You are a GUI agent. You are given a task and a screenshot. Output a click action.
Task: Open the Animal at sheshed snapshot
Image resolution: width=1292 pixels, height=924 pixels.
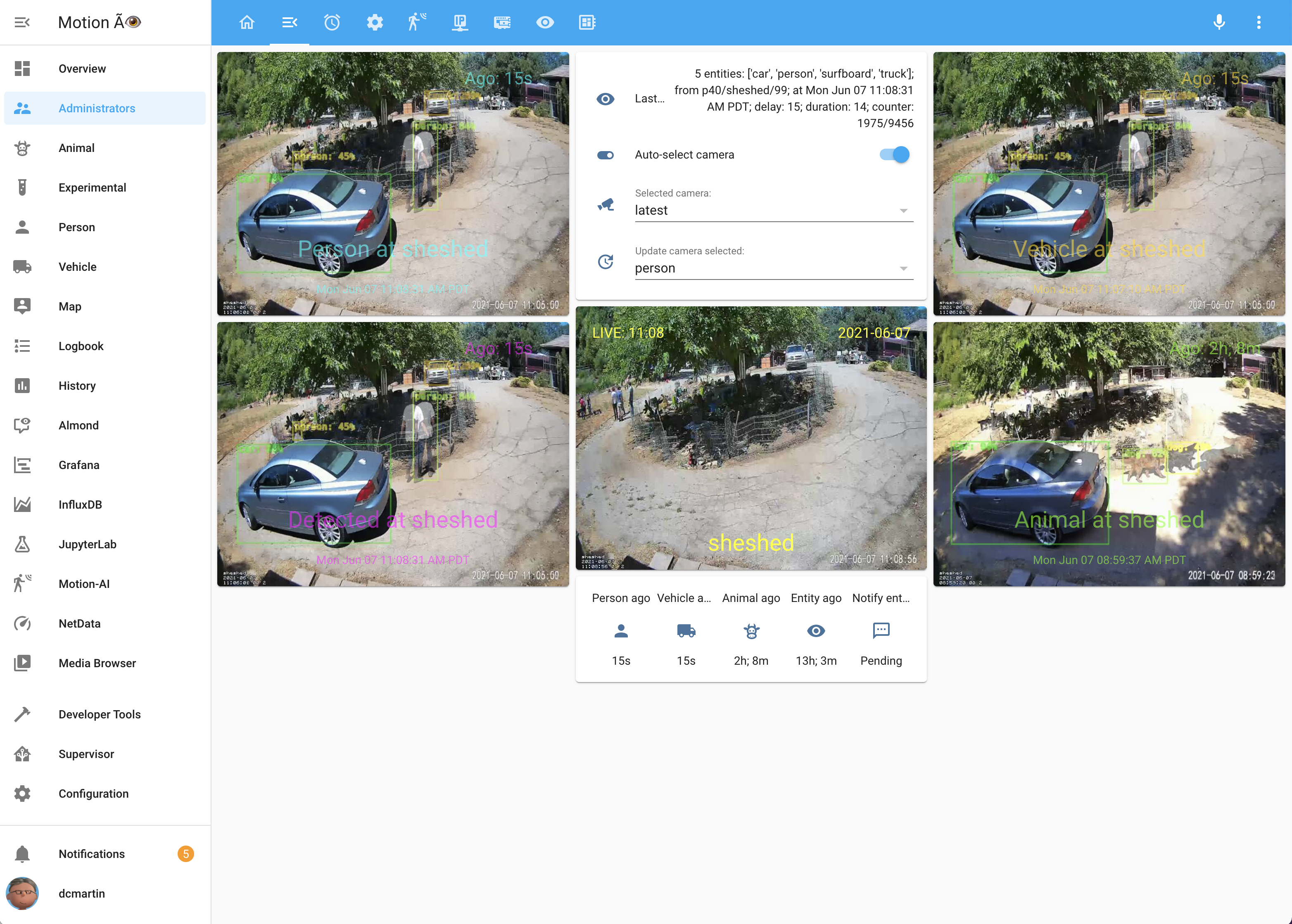(x=1109, y=454)
